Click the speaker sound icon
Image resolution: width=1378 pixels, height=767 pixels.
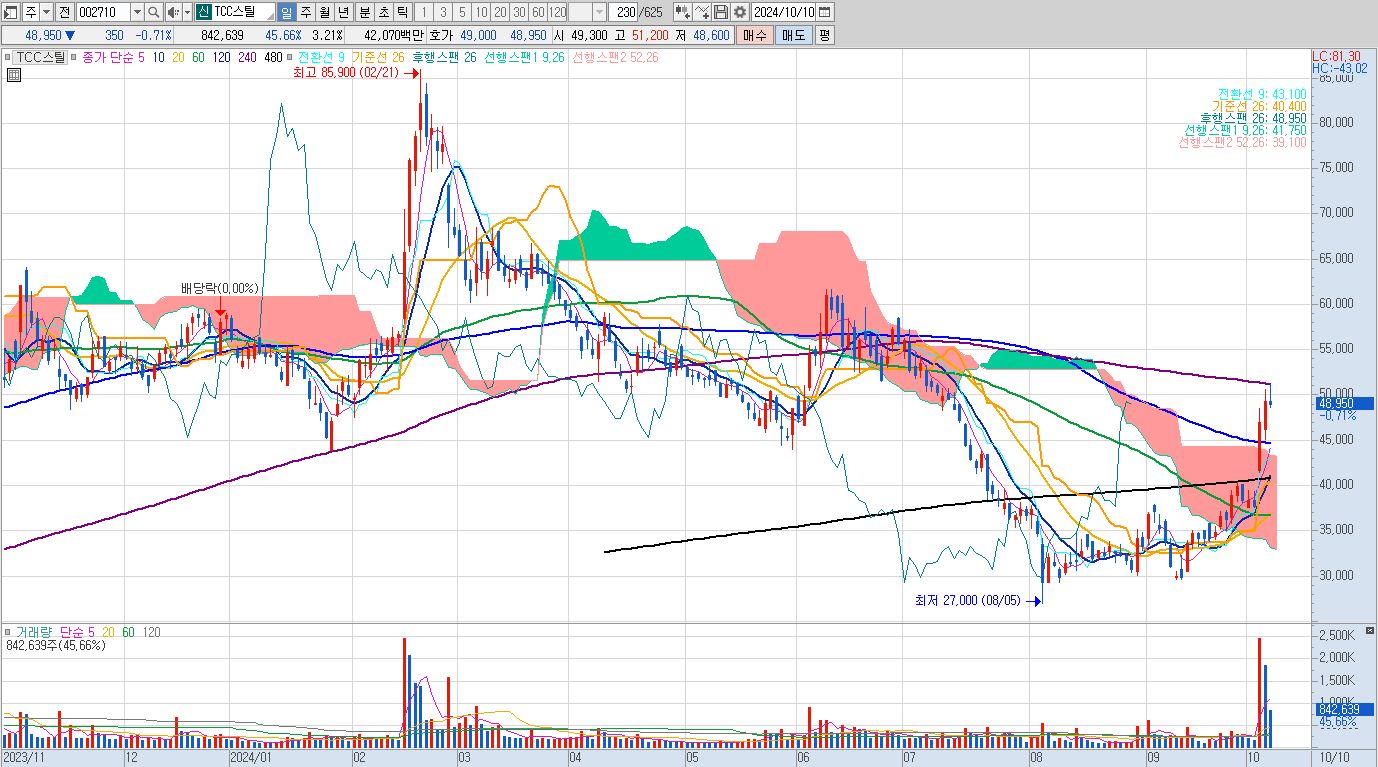(172, 12)
